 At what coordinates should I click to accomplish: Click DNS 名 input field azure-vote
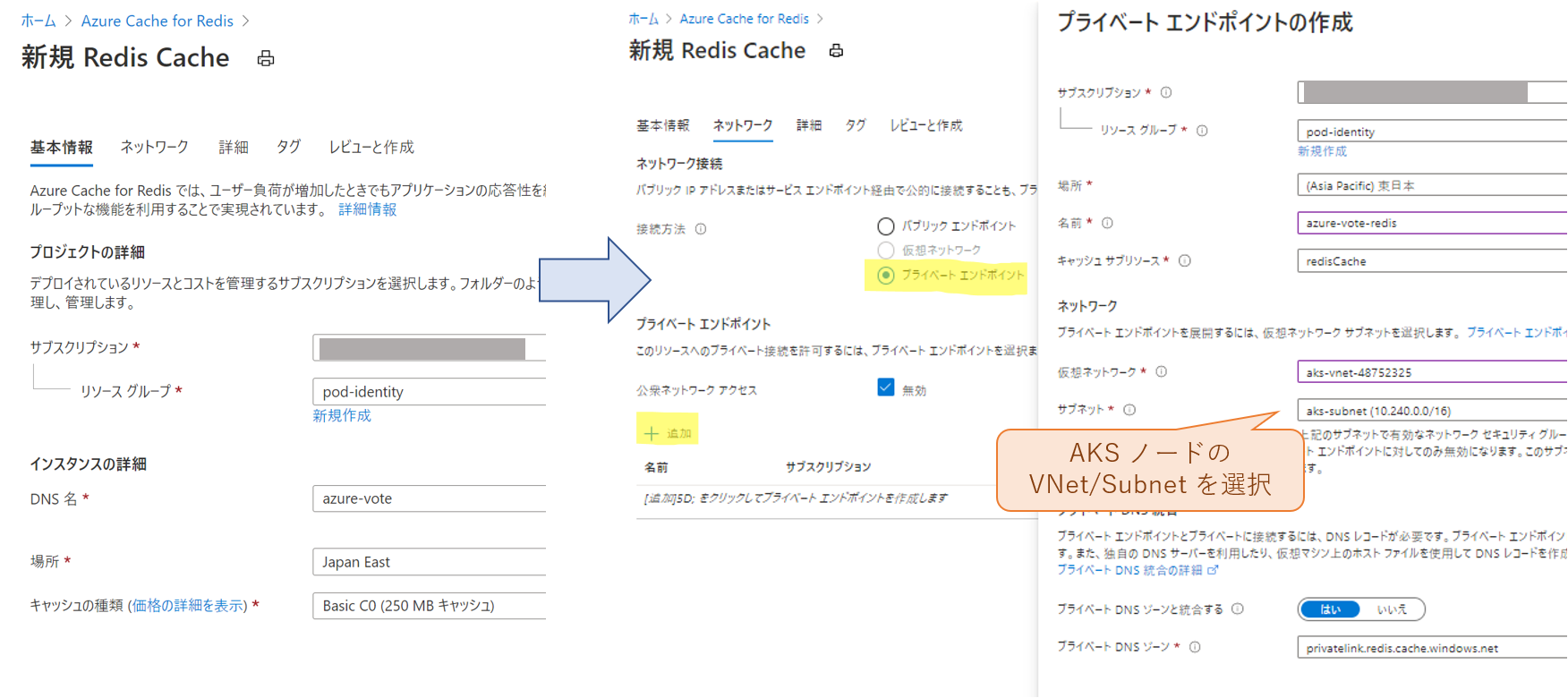[x=430, y=498]
